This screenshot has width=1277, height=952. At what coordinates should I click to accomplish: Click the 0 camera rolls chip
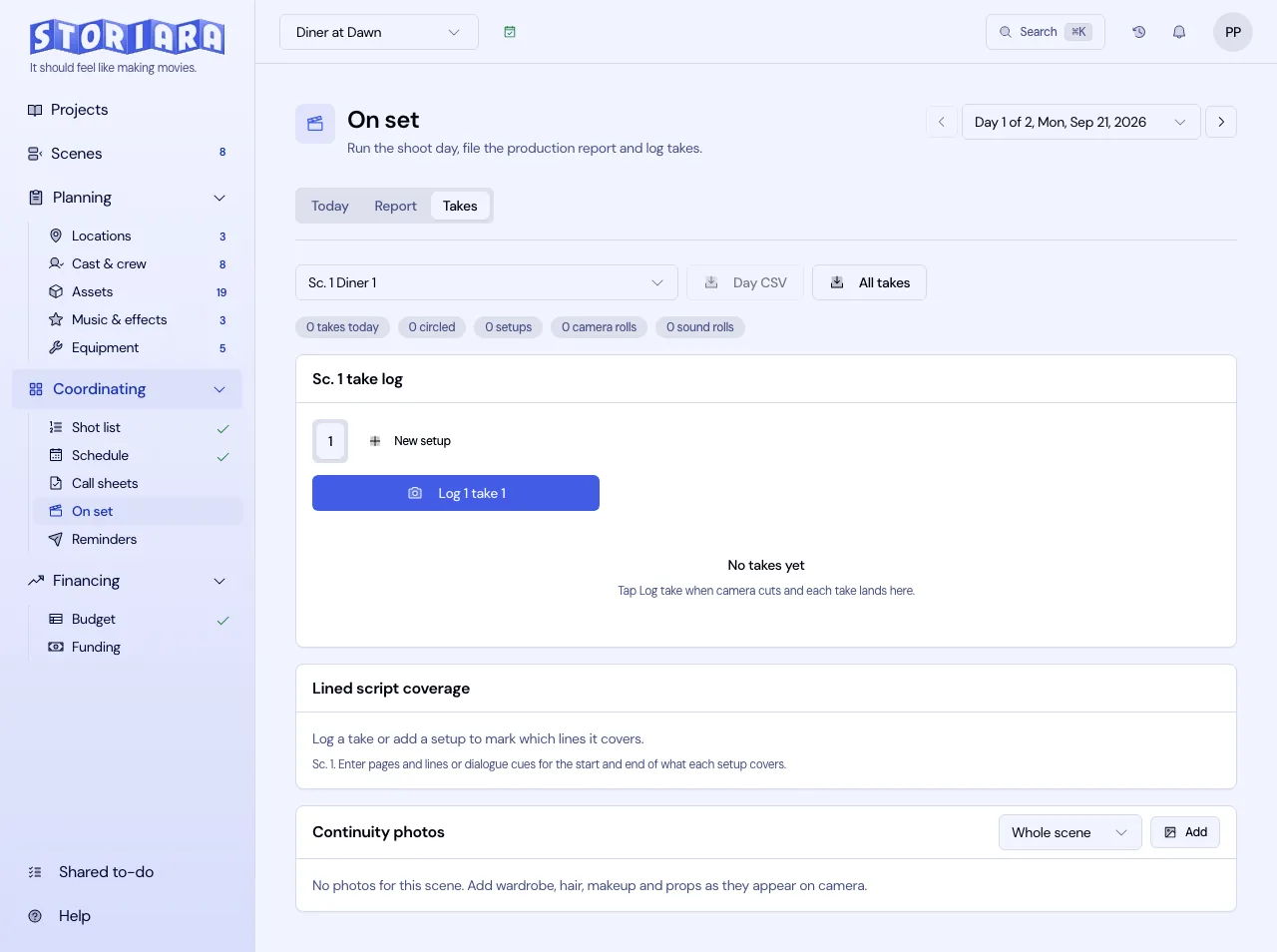click(x=599, y=327)
